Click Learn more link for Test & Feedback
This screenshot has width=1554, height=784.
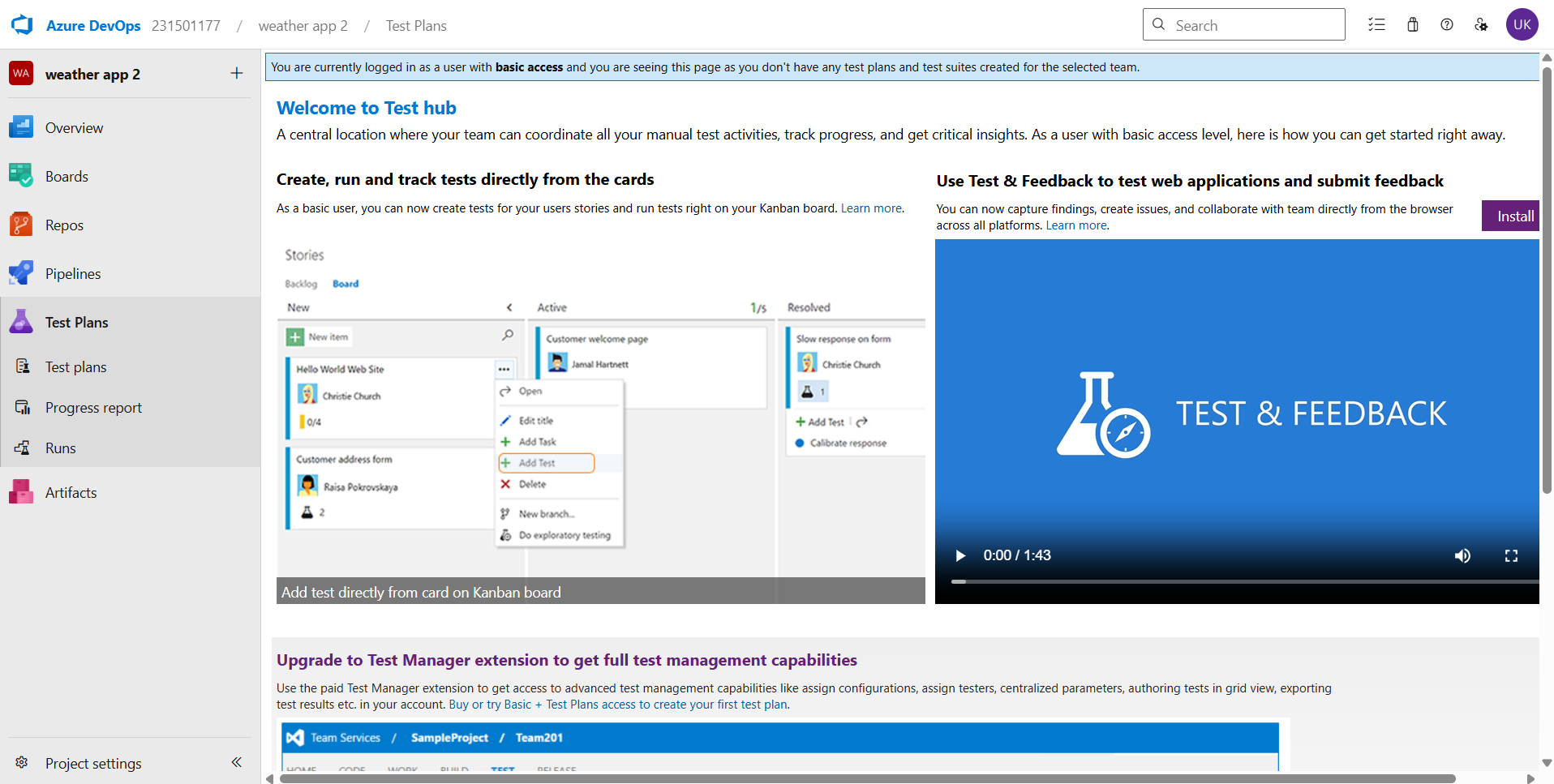(x=1076, y=225)
